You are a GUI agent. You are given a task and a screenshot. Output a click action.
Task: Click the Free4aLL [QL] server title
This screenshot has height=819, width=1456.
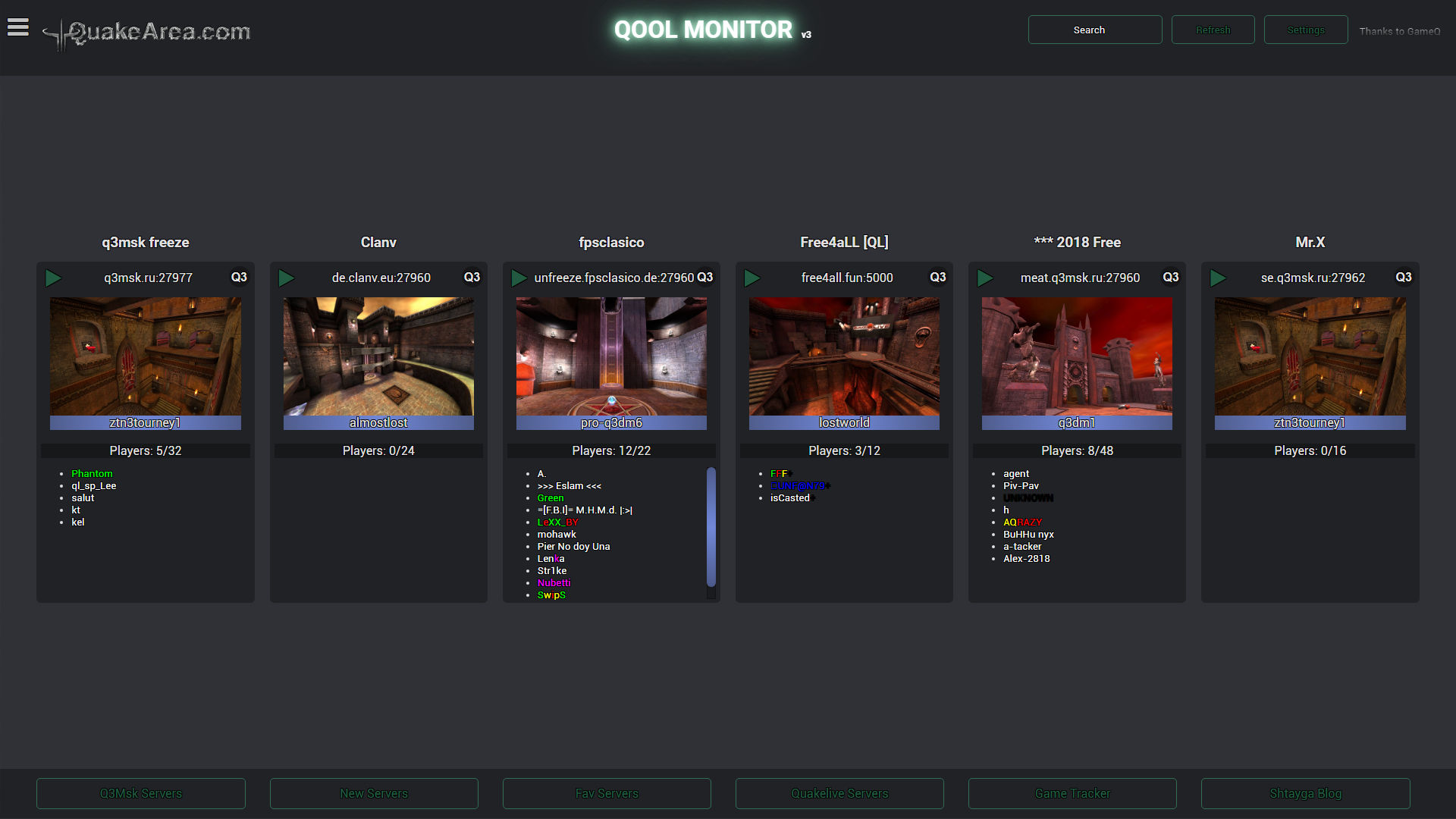pos(844,243)
